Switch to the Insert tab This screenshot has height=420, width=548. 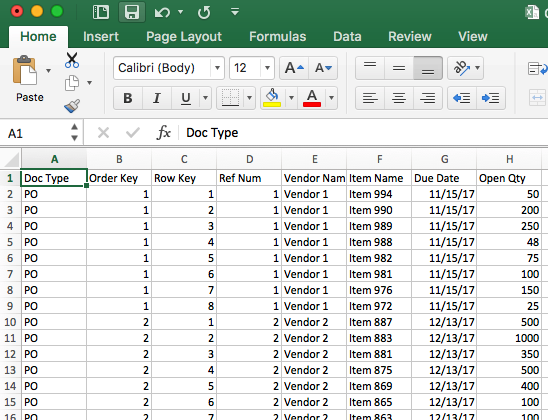tap(101, 37)
